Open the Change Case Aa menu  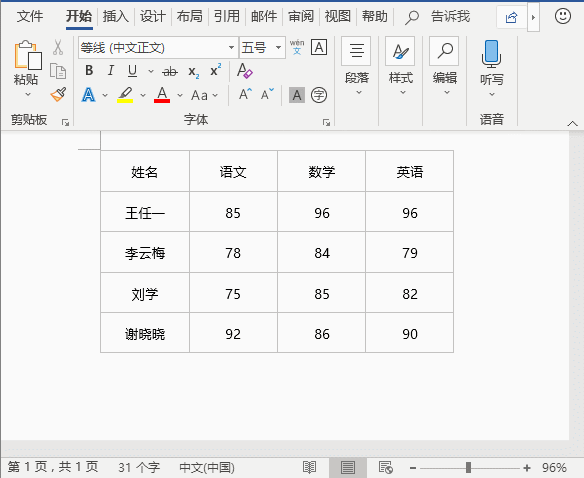point(204,95)
